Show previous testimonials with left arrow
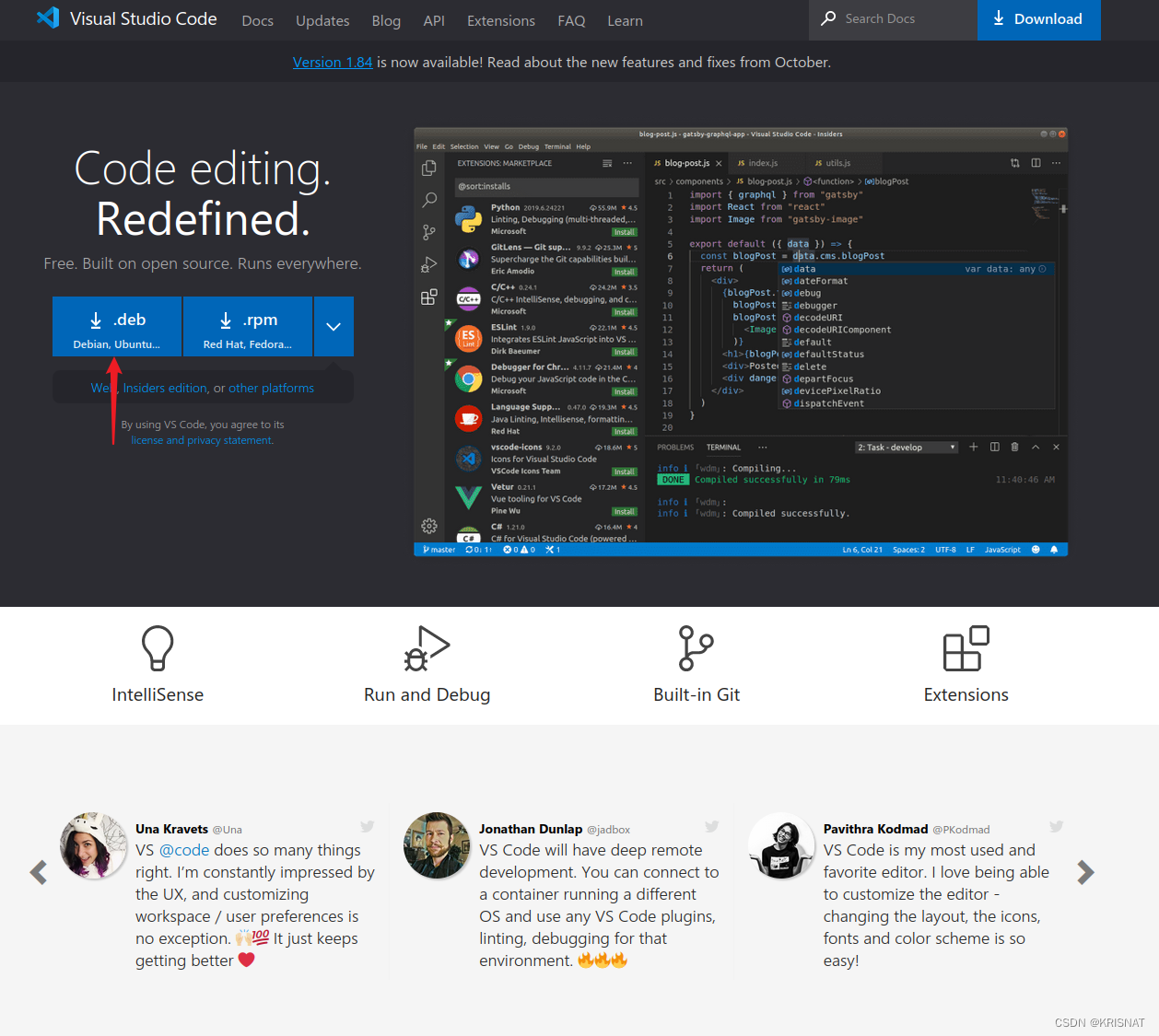Screen dimensions: 1159x1036 (39, 872)
